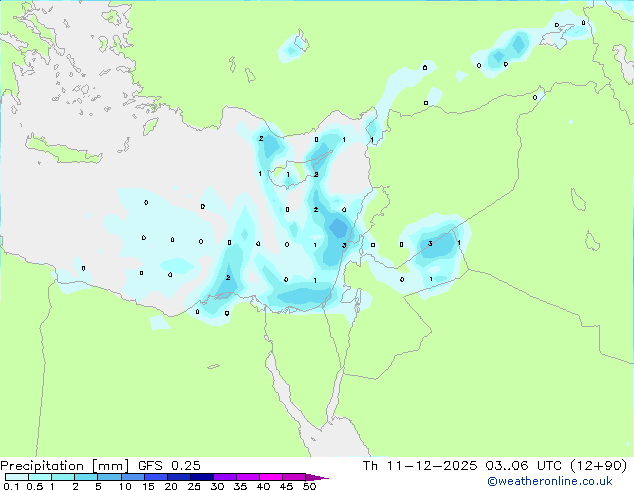Select the legend swatch between 20 and 25
634x490 pixels.
coord(178,477)
